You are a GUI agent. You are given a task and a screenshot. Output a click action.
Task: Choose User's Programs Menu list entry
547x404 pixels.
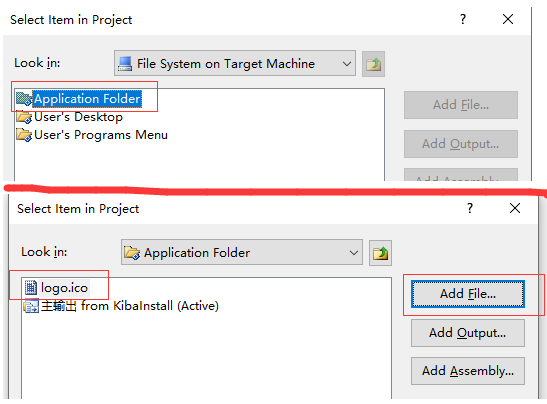(101, 135)
